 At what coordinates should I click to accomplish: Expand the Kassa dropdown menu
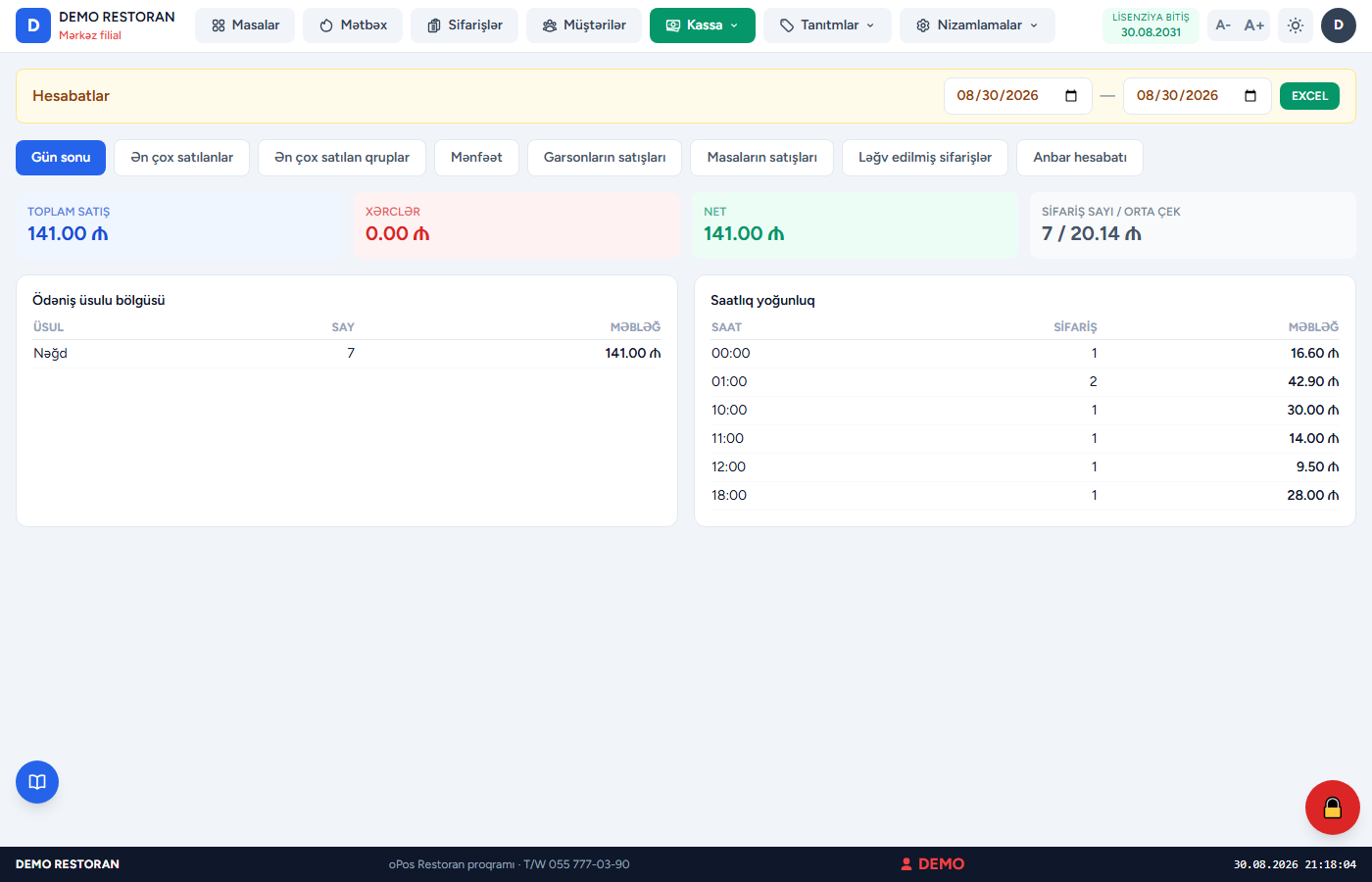pyautogui.click(x=703, y=25)
